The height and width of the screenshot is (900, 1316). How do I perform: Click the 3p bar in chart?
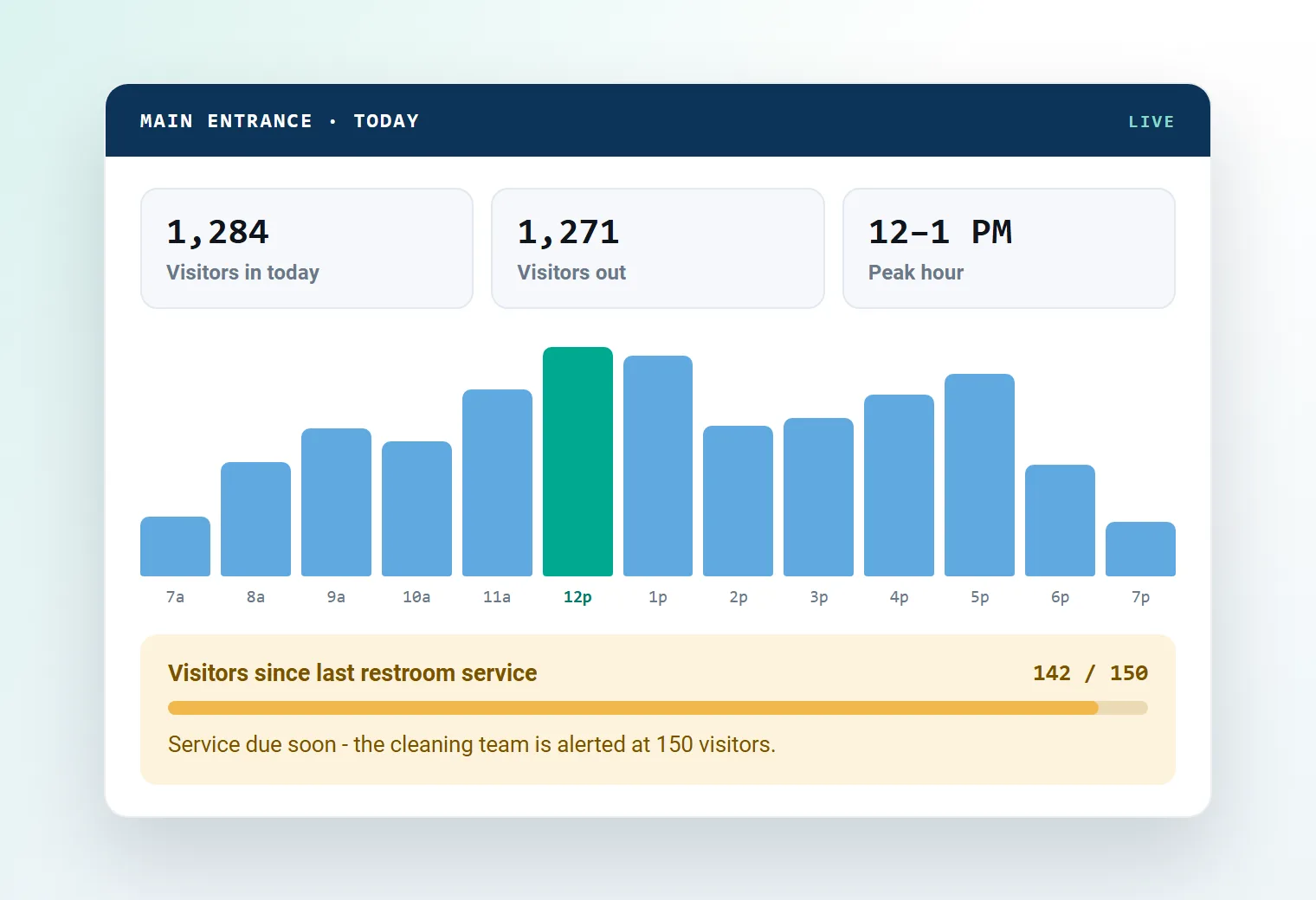tap(818, 497)
